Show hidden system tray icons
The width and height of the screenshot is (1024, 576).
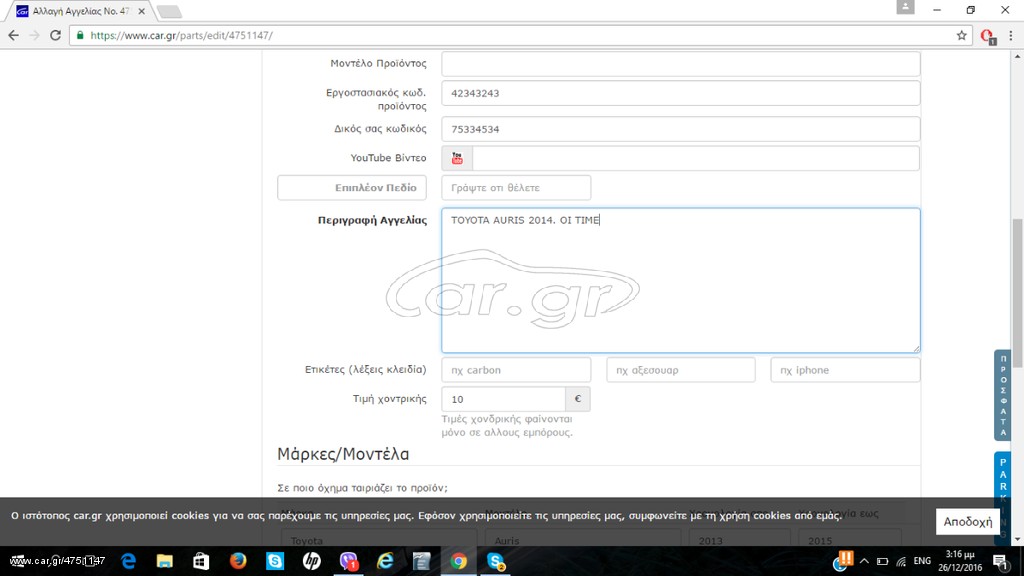pyautogui.click(x=864, y=561)
